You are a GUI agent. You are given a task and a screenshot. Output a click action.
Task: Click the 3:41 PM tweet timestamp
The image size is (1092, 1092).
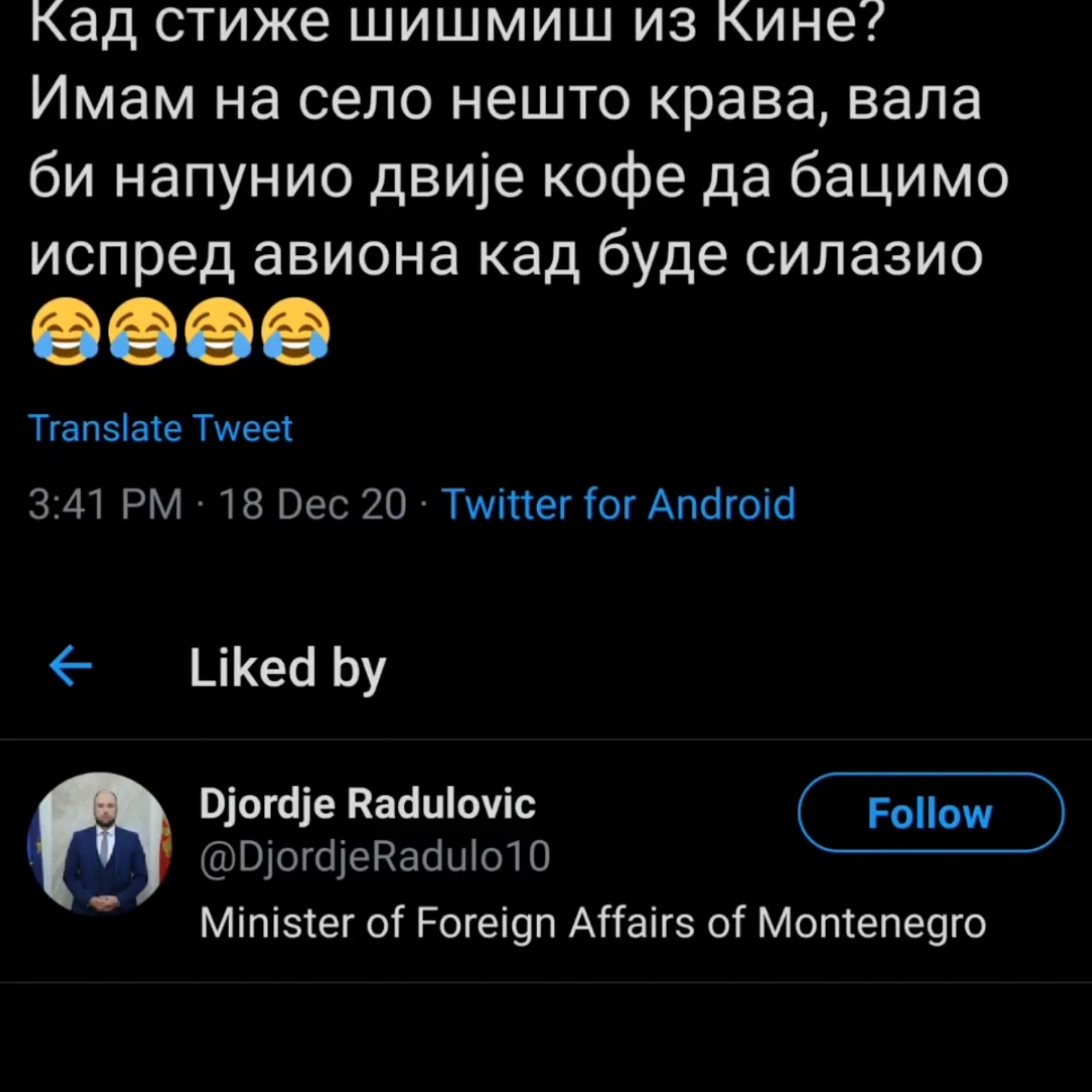(x=105, y=503)
